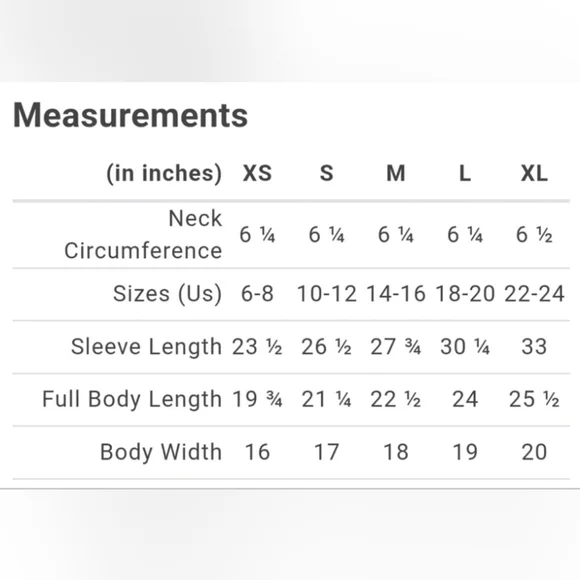The width and height of the screenshot is (580, 580).
Task: Click the Full Body Length row label
Action: tap(132, 399)
